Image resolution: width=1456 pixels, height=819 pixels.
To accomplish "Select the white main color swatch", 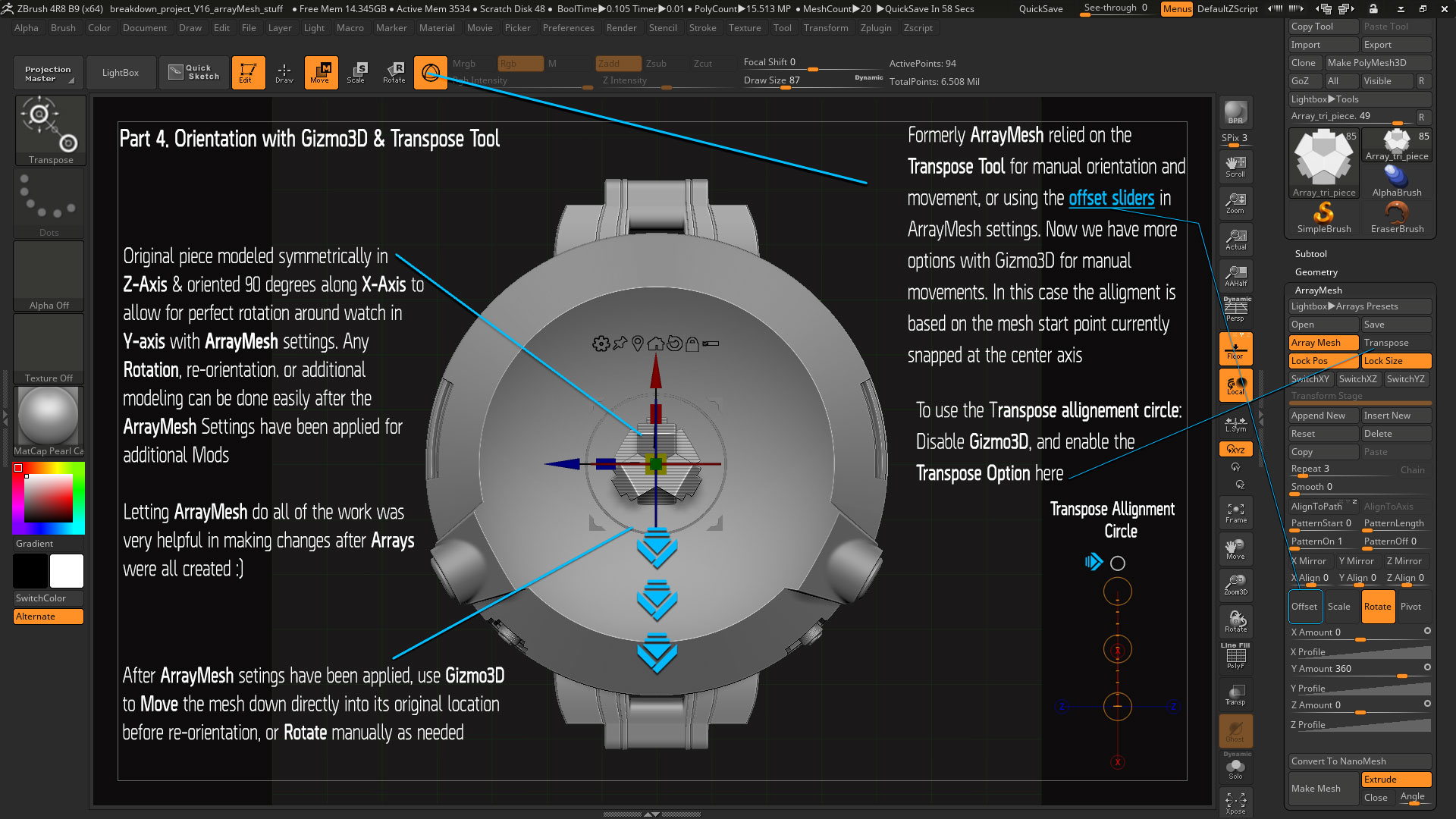I will coord(67,571).
